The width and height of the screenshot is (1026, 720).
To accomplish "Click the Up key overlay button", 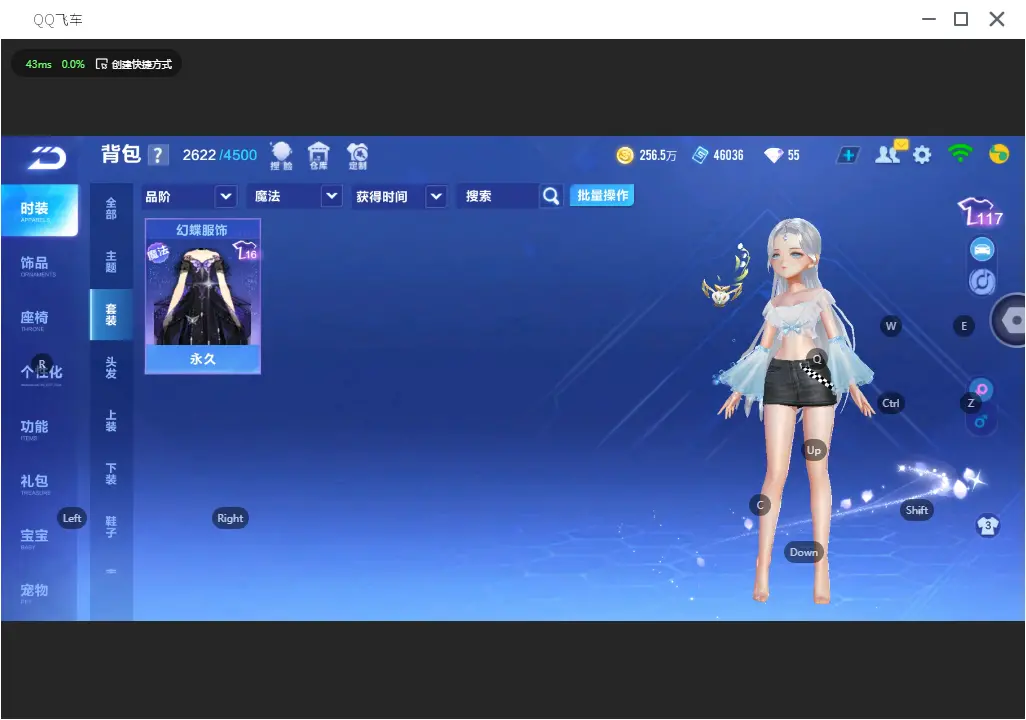I will click(813, 450).
